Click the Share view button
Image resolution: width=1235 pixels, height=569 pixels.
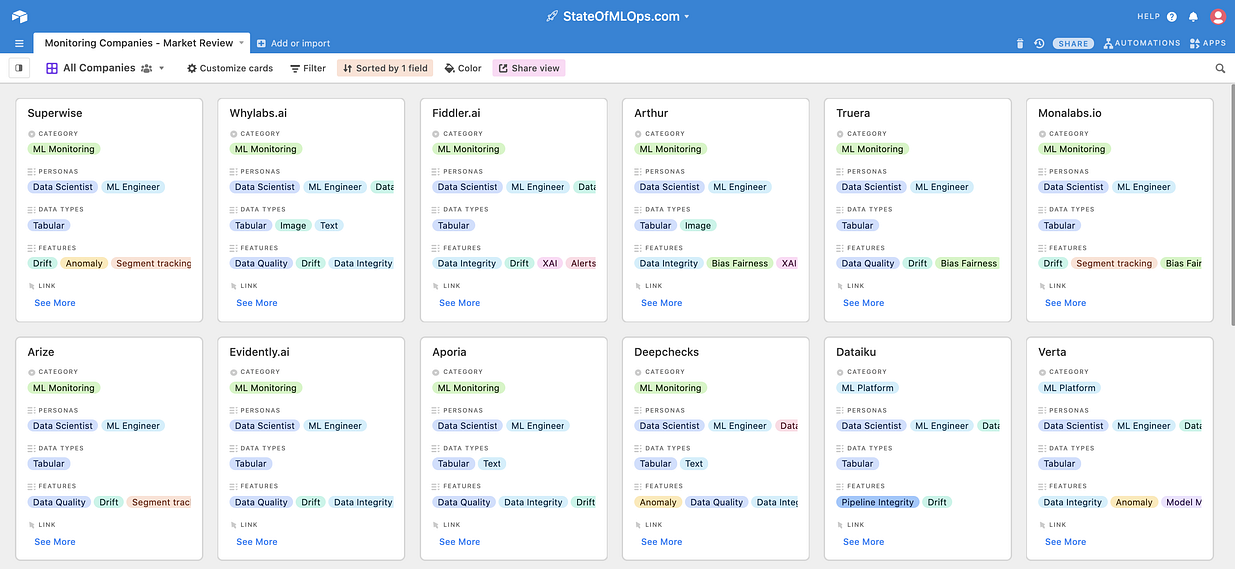point(528,68)
